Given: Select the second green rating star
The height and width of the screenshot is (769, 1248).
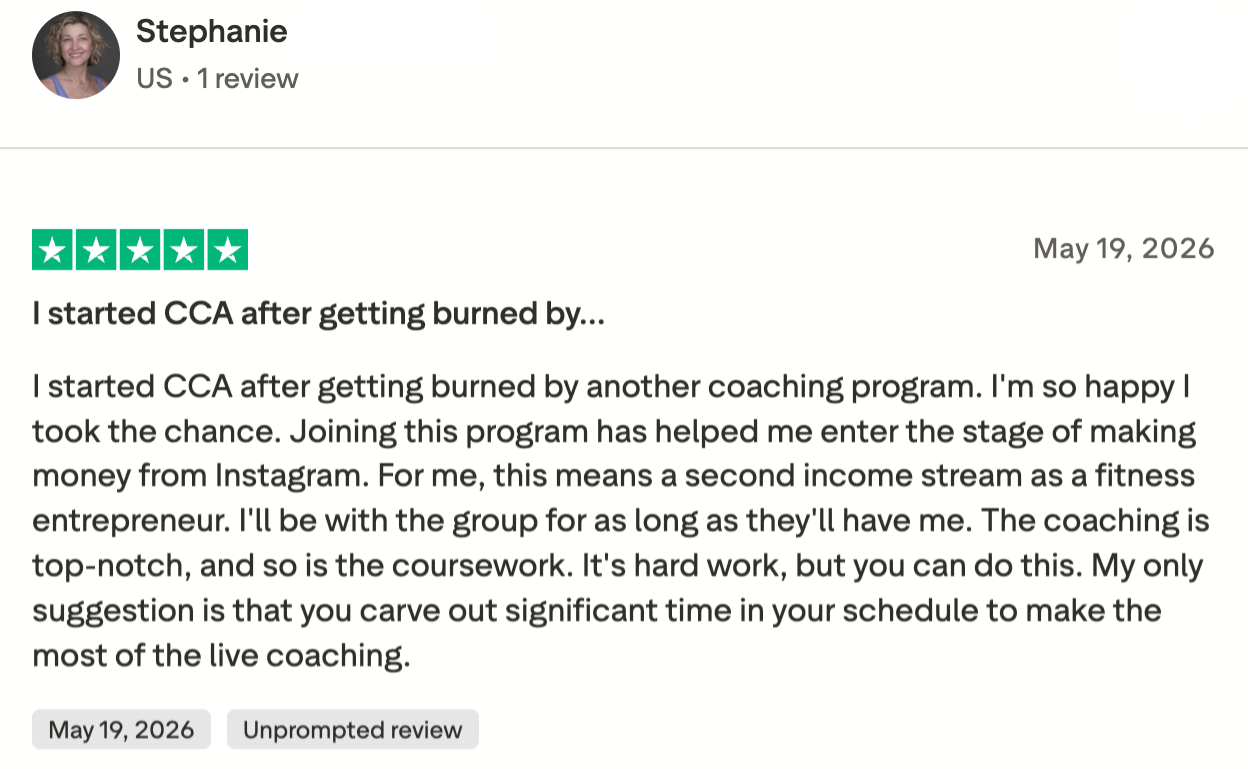Looking at the screenshot, I should tap(96, 250).
